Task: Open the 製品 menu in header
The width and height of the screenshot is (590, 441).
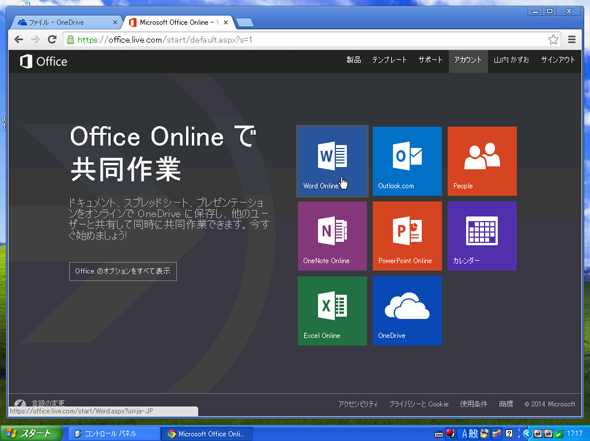Action: [x=354, y=60]
